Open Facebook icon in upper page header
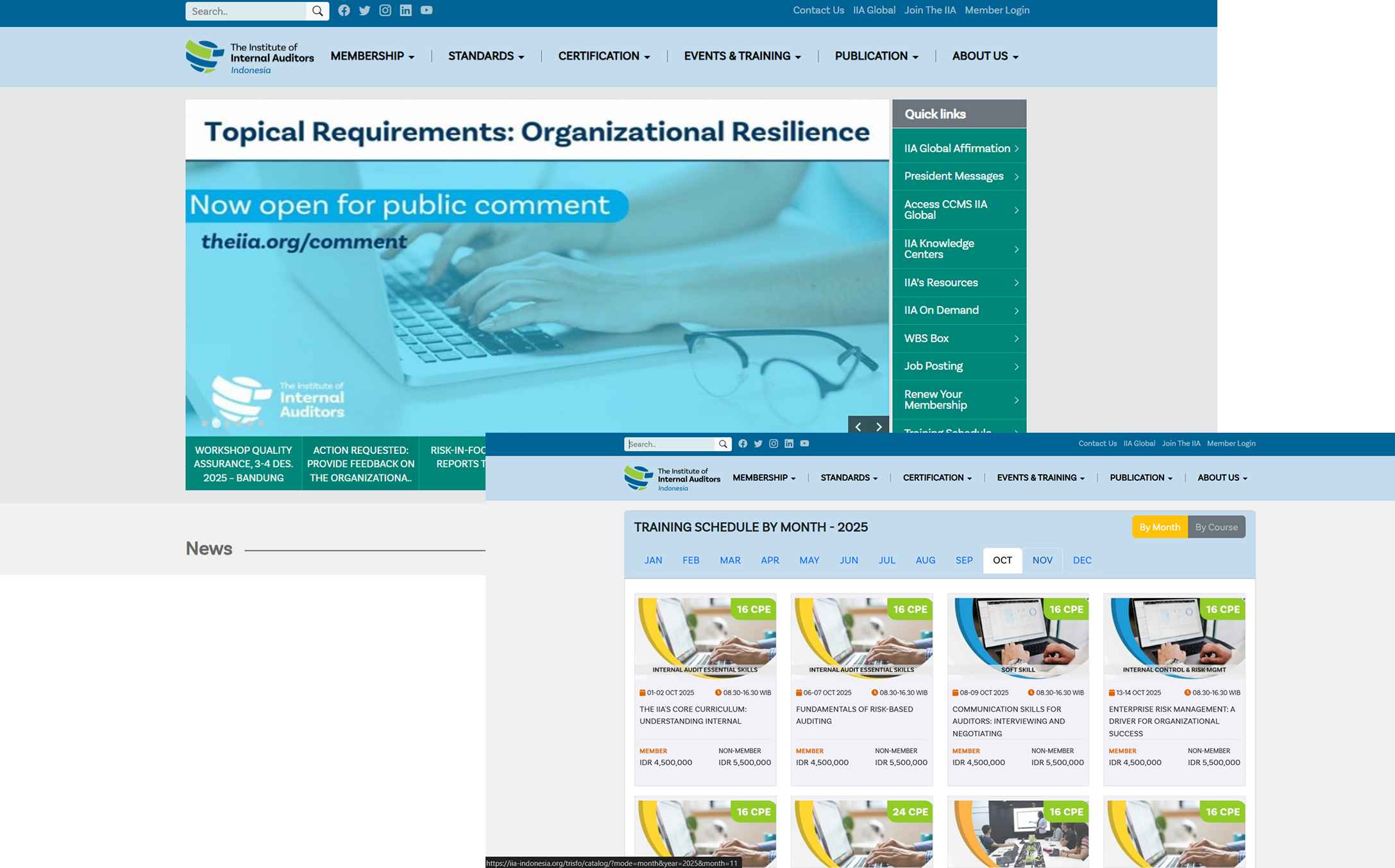 coord(344,10)
